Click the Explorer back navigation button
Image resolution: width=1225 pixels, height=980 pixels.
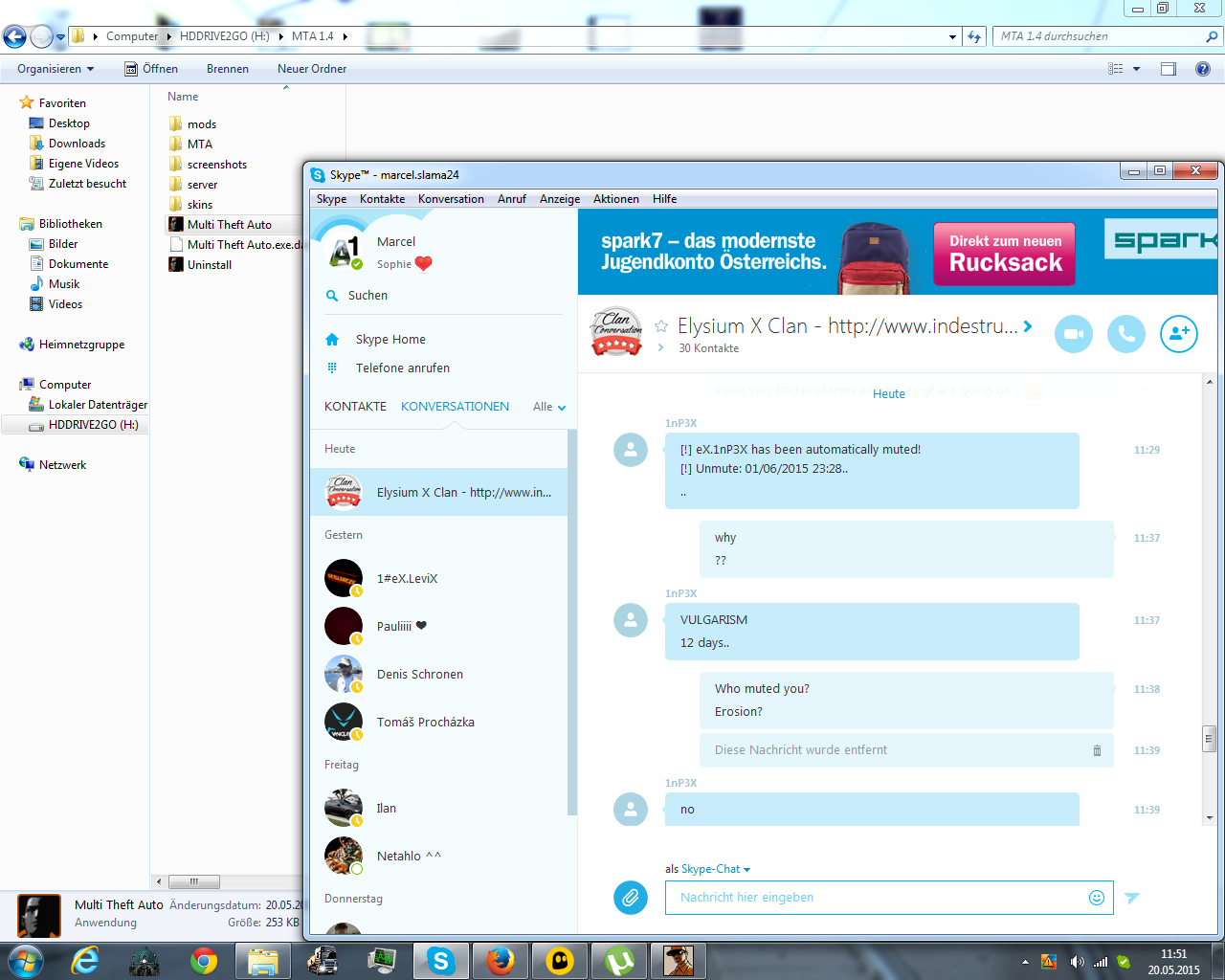click(14, 36)
